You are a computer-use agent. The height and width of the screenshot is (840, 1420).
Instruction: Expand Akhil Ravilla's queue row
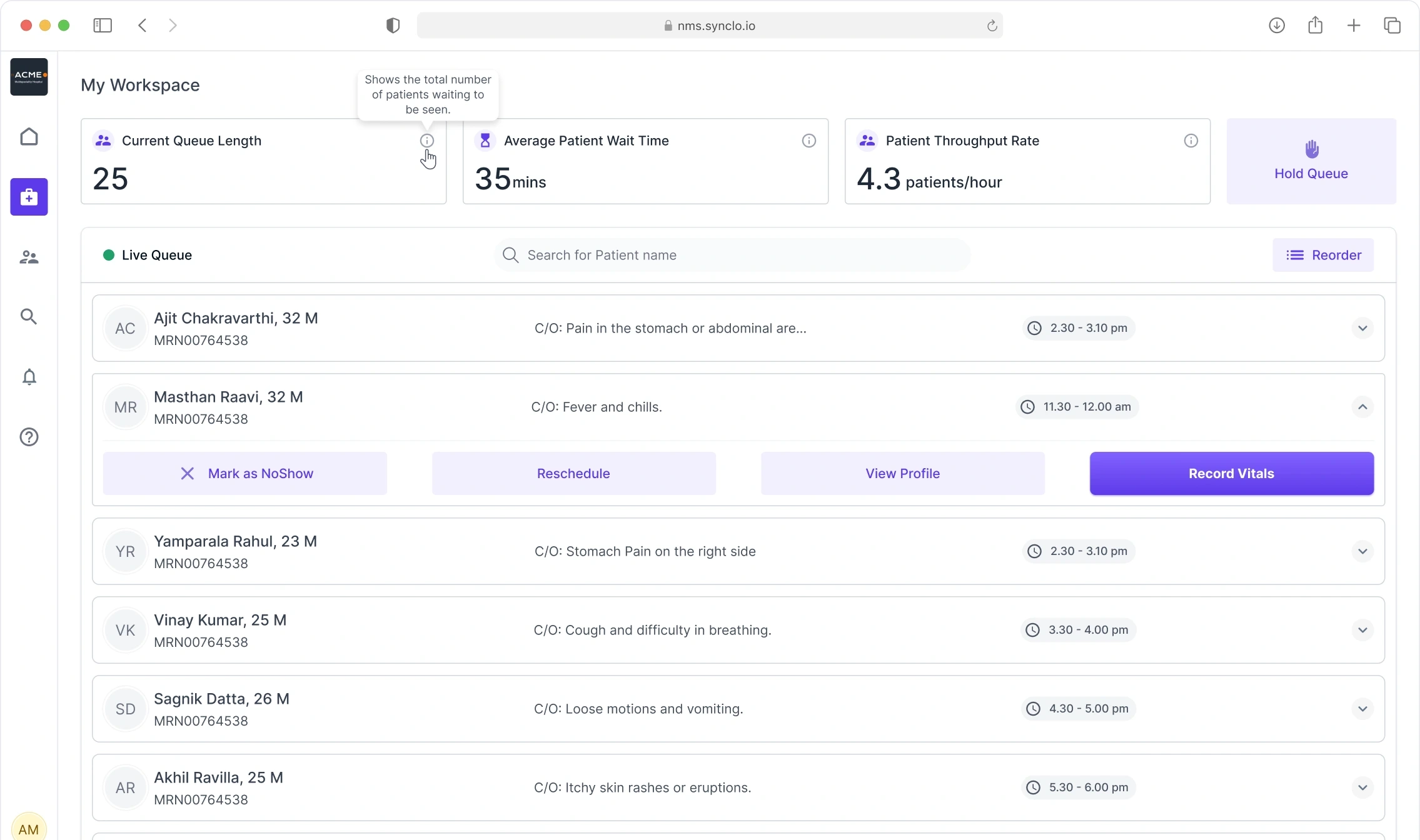point(1362,787)
